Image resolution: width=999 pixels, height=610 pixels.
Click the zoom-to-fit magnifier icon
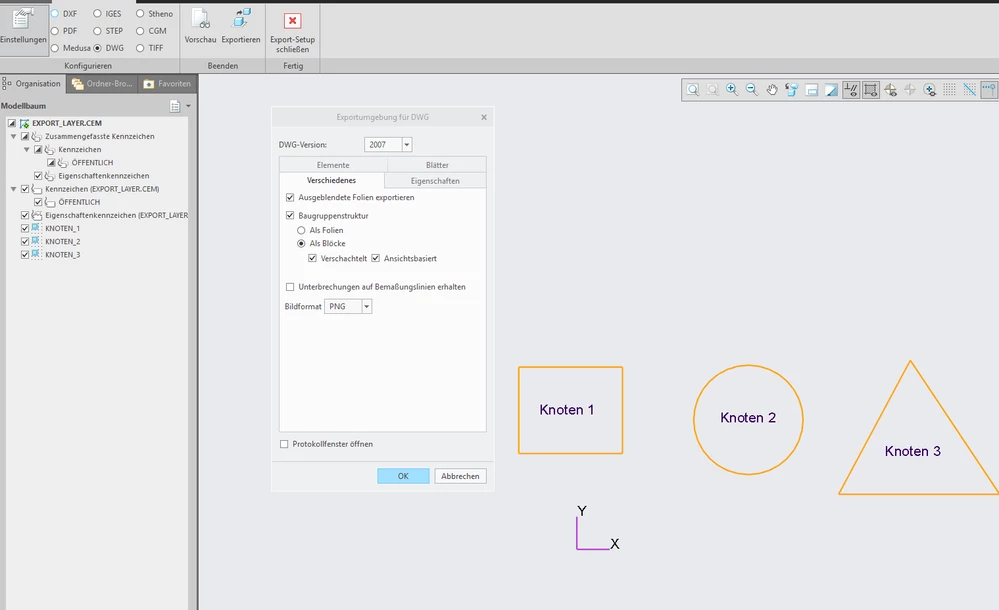click(x=693, y=90)
